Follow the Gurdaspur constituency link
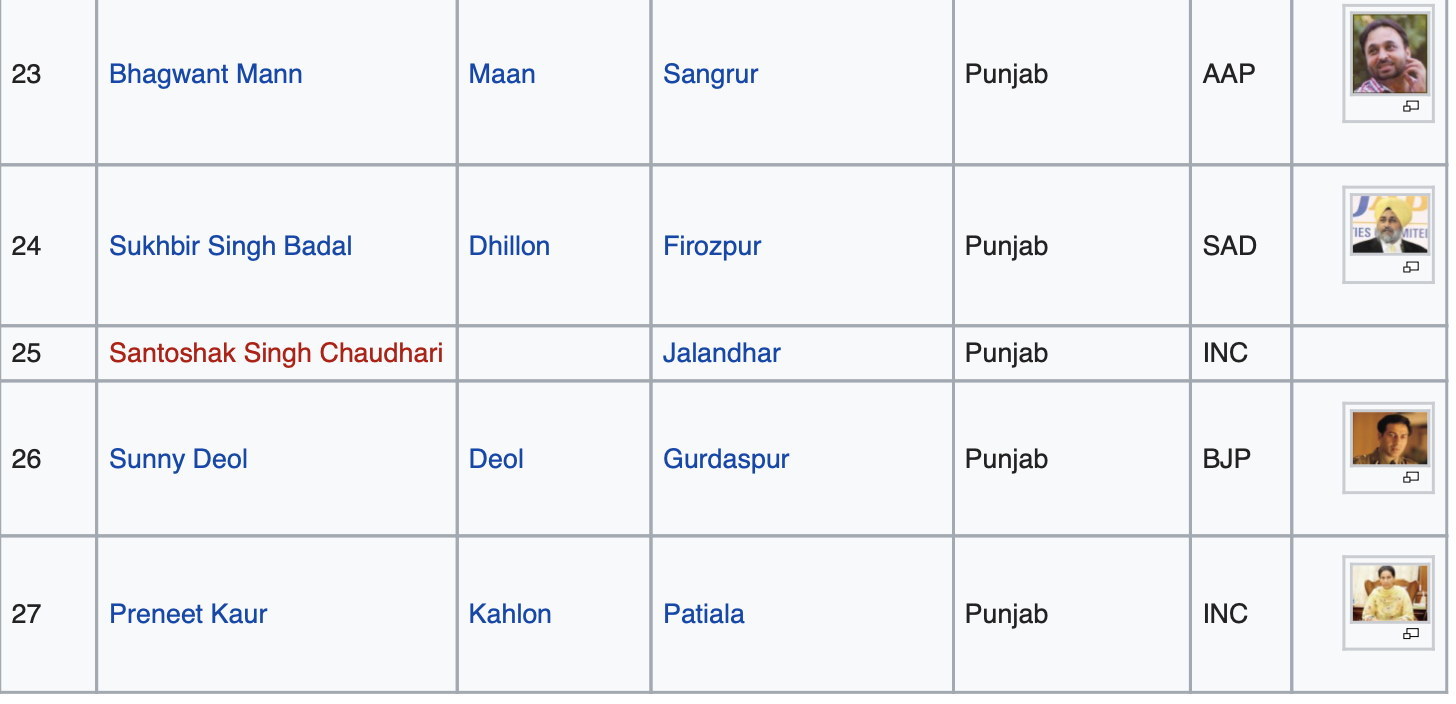This screenshot has width=1456, height=704. pyautogui.click(x=726, y=459)
